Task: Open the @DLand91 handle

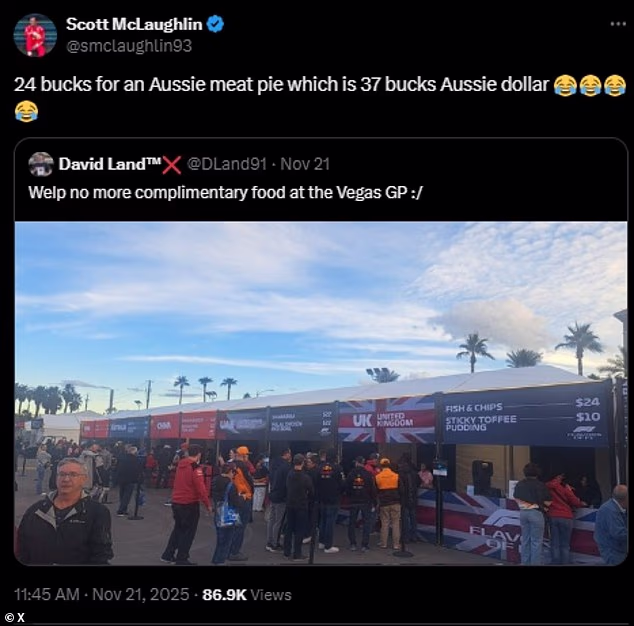Action: click(226, 164)
